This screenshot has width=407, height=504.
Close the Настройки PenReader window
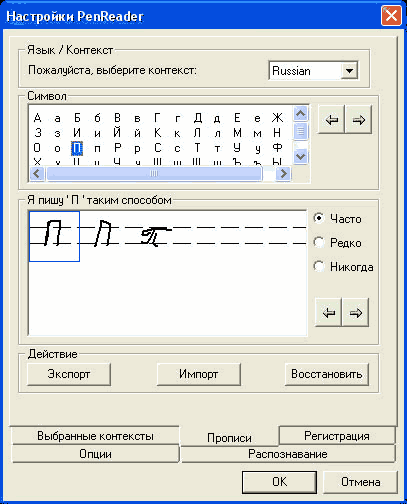coord(391,16)
